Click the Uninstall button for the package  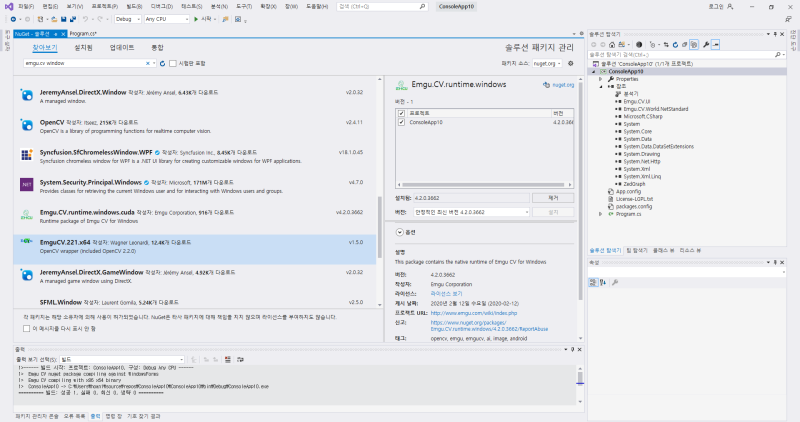click(553, 198)
